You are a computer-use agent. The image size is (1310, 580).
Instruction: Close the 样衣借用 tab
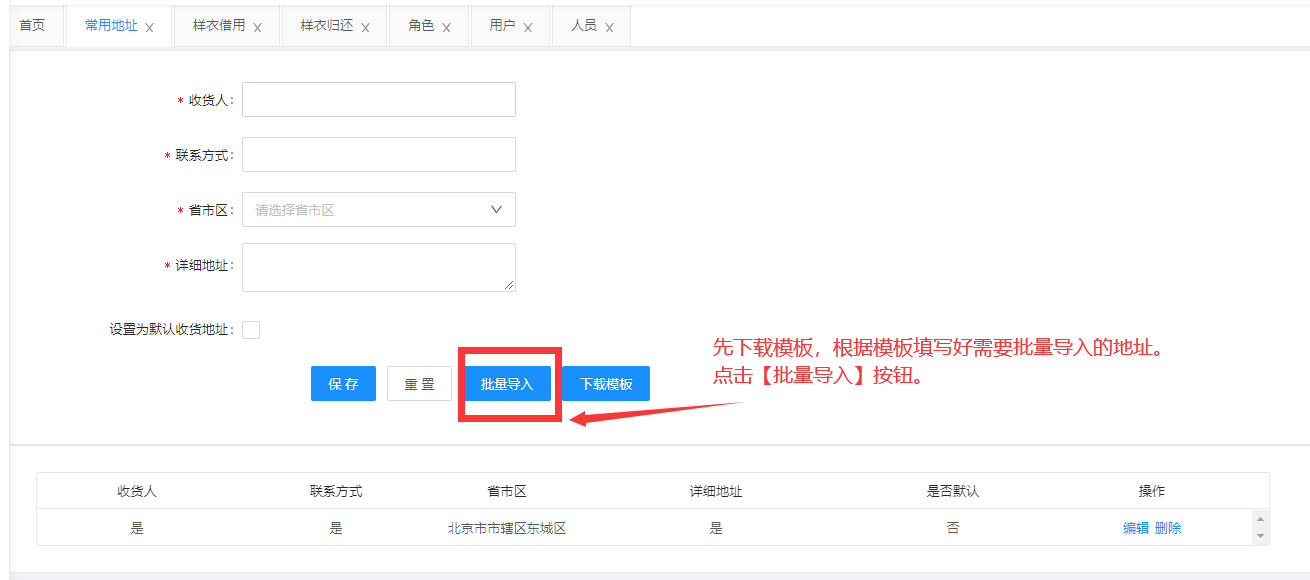click(x=257, y=28)
